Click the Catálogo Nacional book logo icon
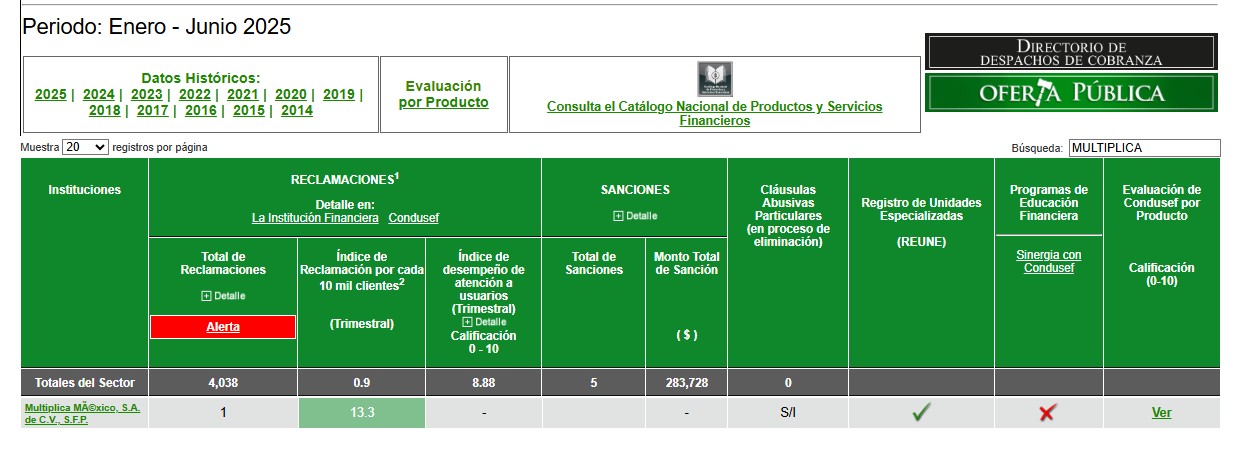Image resolution: width=1247 pixels, height=468 pixels. click(714, 79)
